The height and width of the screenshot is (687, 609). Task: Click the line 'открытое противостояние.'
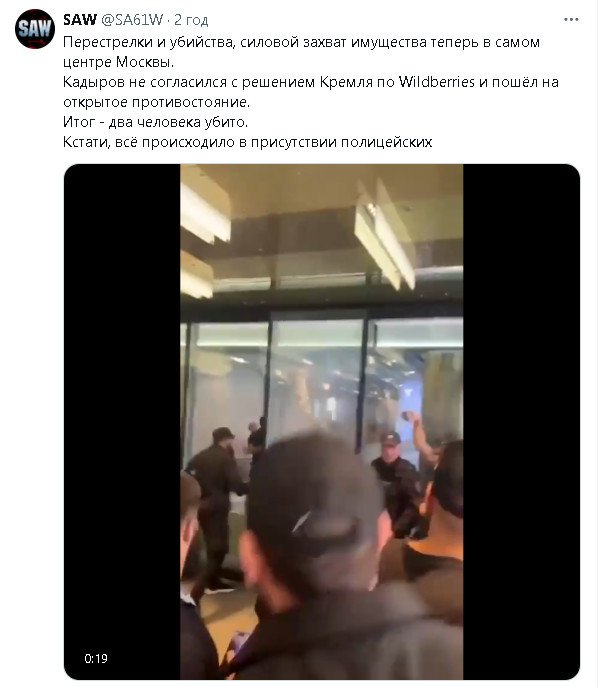coord(156,102)
